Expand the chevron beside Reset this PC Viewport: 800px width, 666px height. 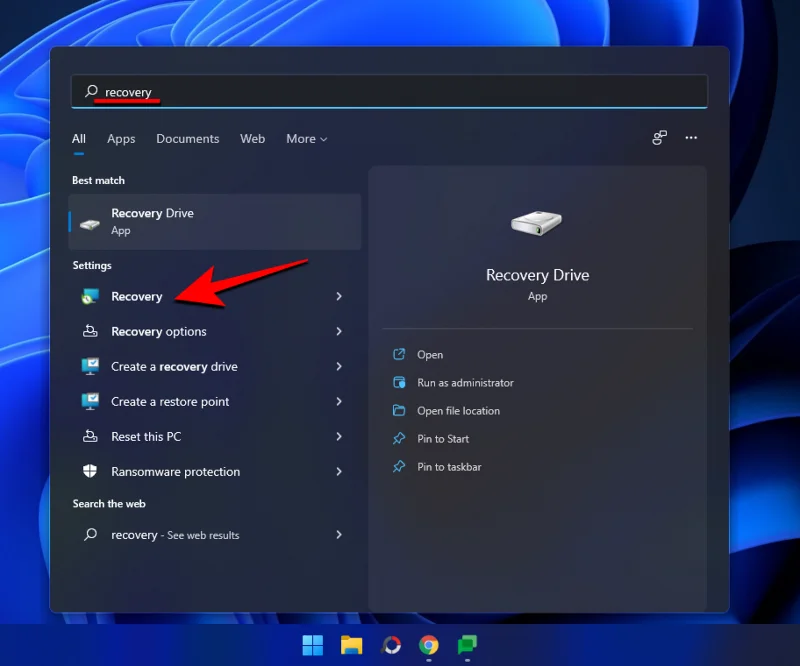(339, 436)
